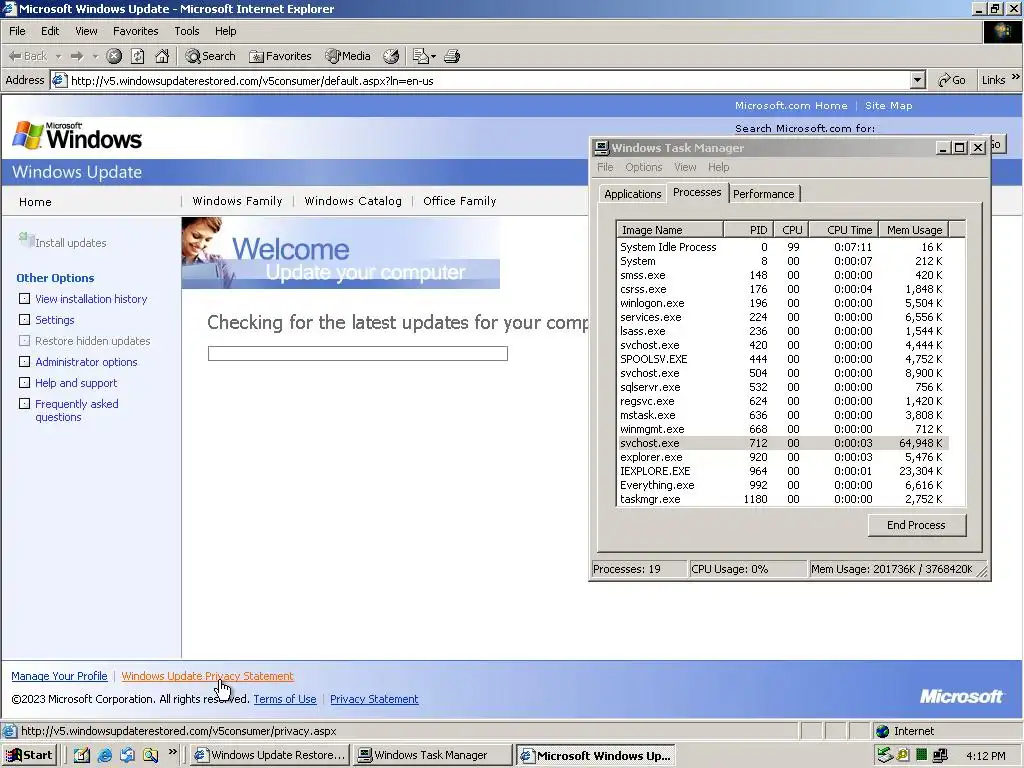This screenshot has width=1024, height=768.
Task: Sort processes by Mem Usage column
Action: 914,230
